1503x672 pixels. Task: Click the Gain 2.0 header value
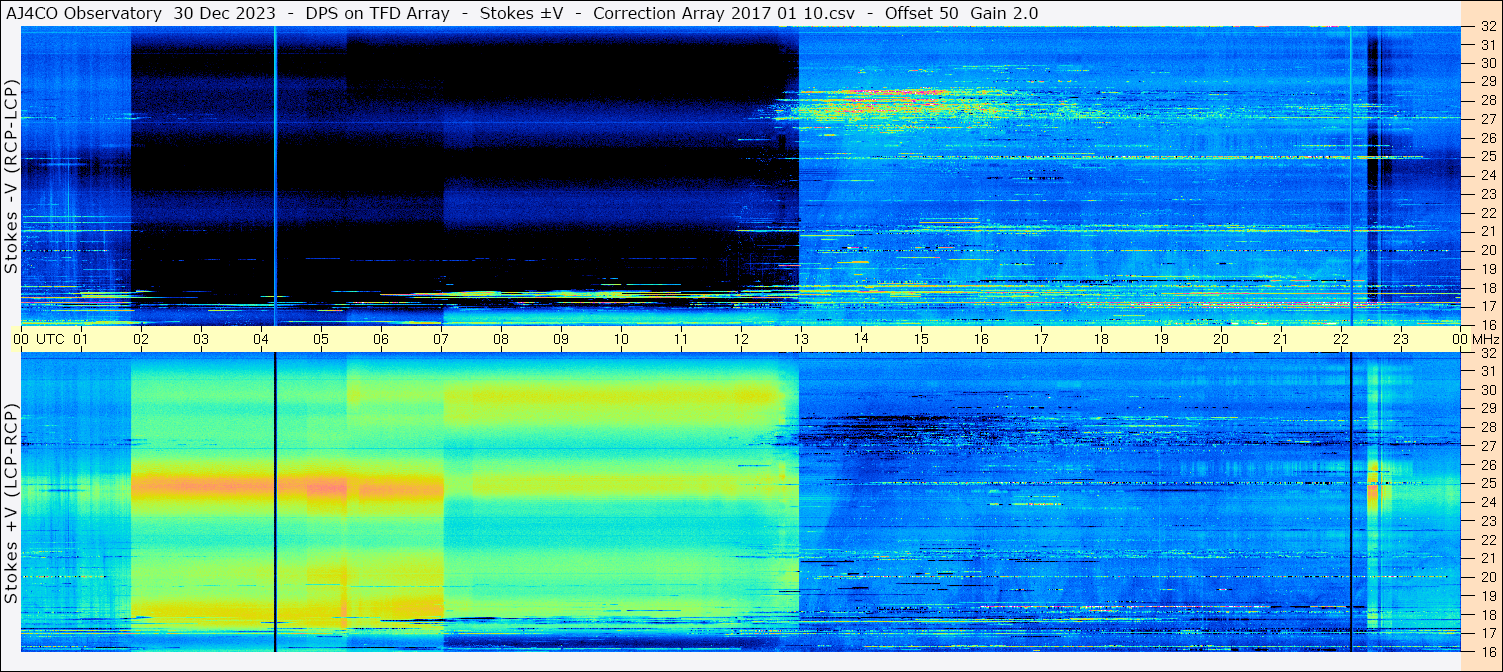coord(1003,14)
